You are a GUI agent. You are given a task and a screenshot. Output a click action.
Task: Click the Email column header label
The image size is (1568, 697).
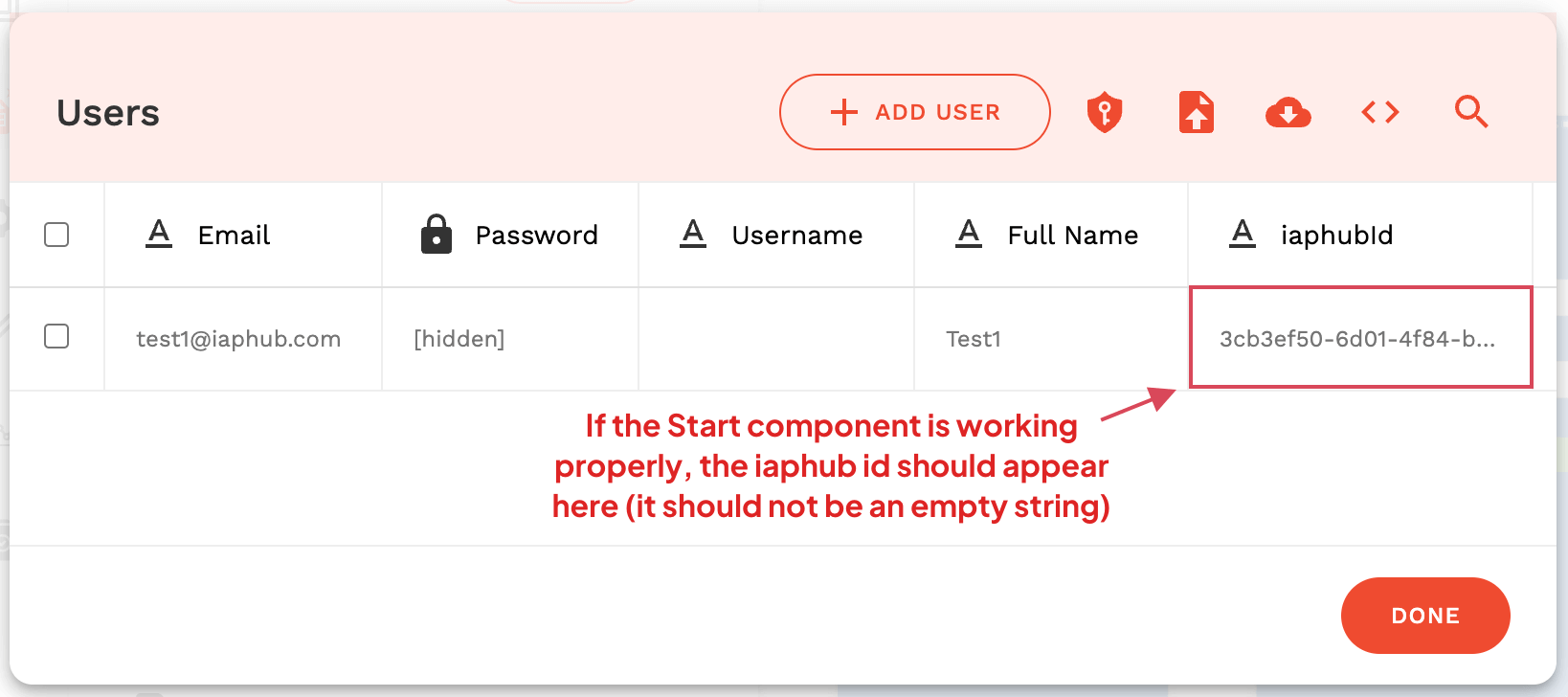[x=234, y=236]
